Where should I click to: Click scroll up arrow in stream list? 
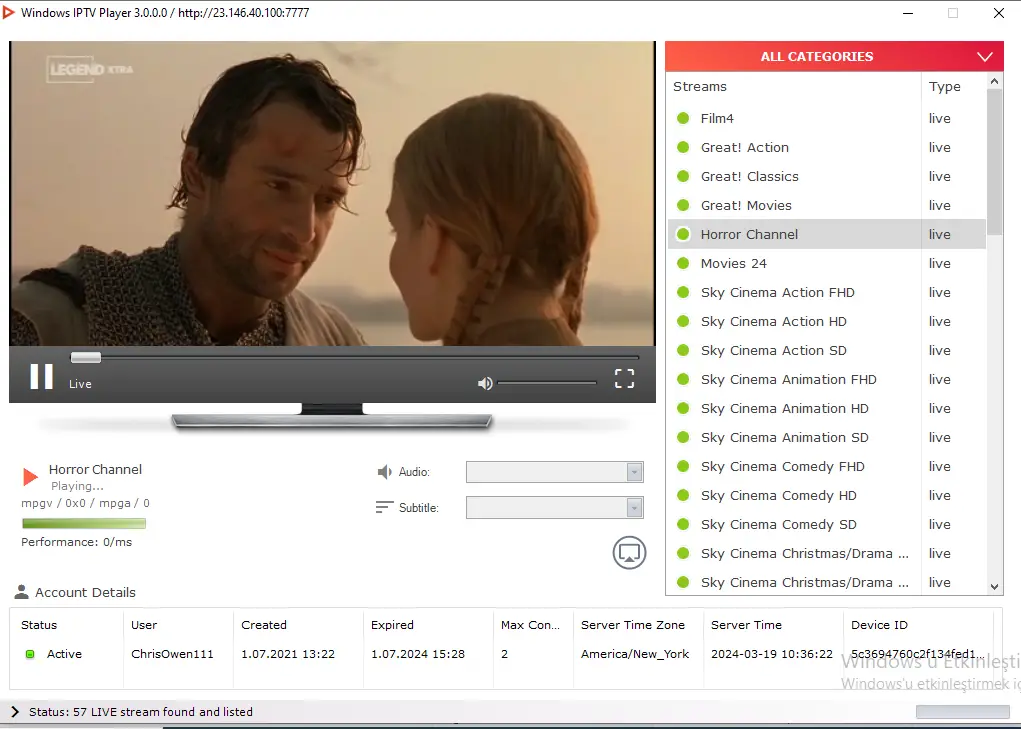994,81
